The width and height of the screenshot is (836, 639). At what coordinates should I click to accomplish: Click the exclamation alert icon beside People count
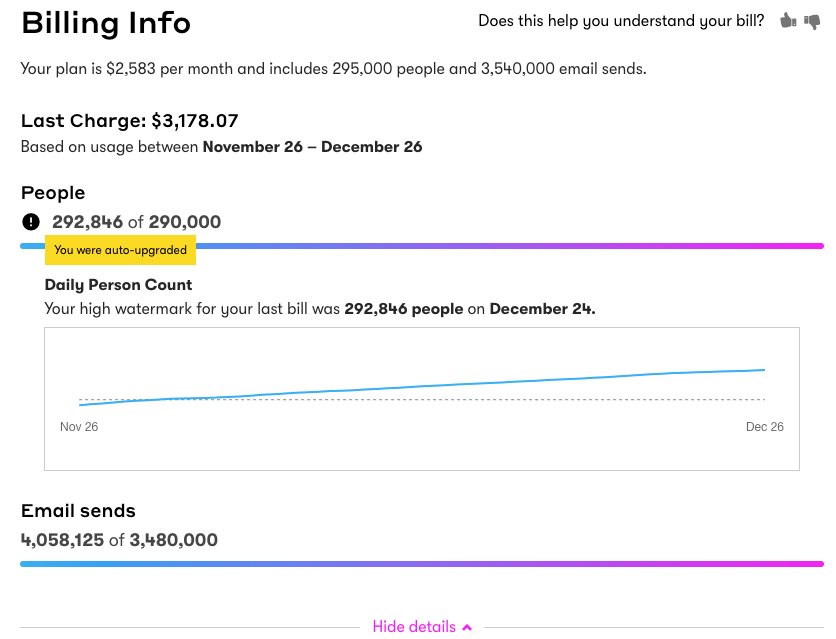pyautogui.click(x=31, y=222)
